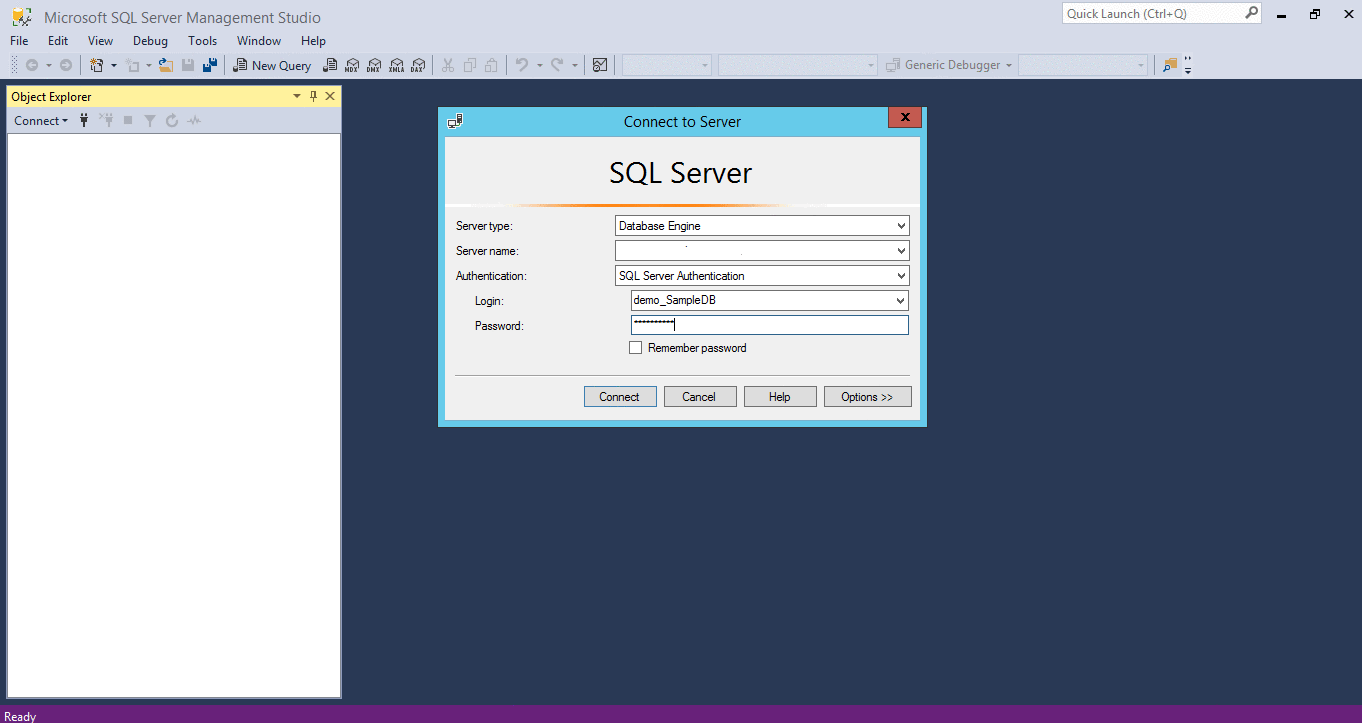
Task: Open the Debug menu
Action: click(x=151, y=41)
